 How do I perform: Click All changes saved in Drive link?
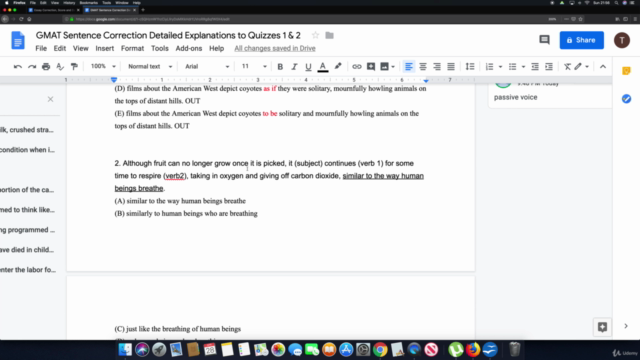click(x=275, y=48)
